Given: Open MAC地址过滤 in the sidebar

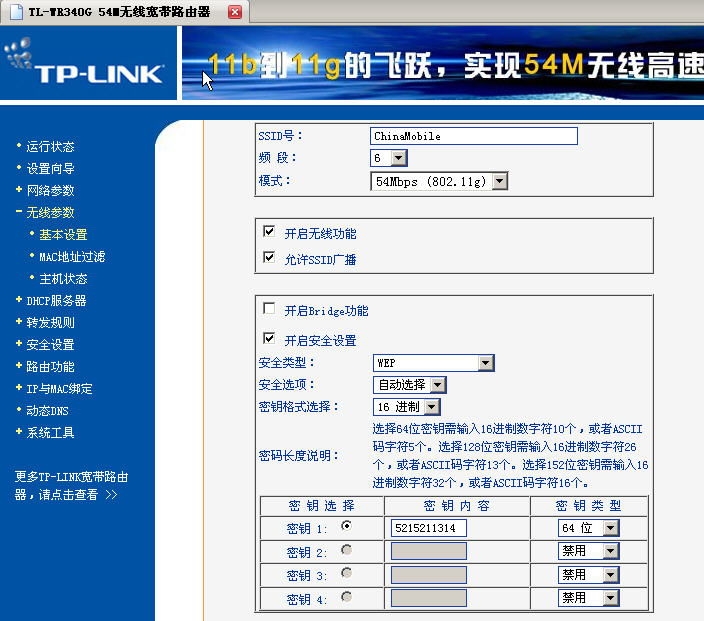Looking at the screenshot, I should [72, 256].
